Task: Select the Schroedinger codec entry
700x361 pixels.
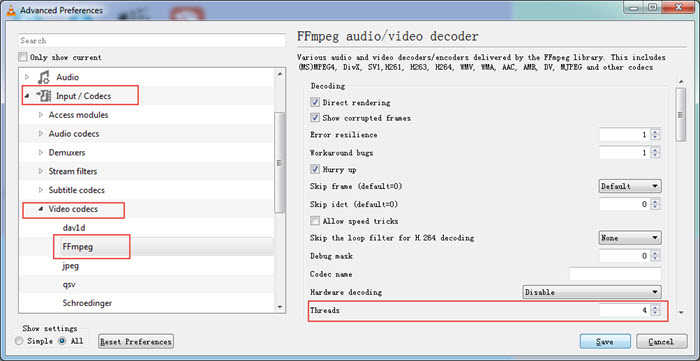Action: pos(87,303)
